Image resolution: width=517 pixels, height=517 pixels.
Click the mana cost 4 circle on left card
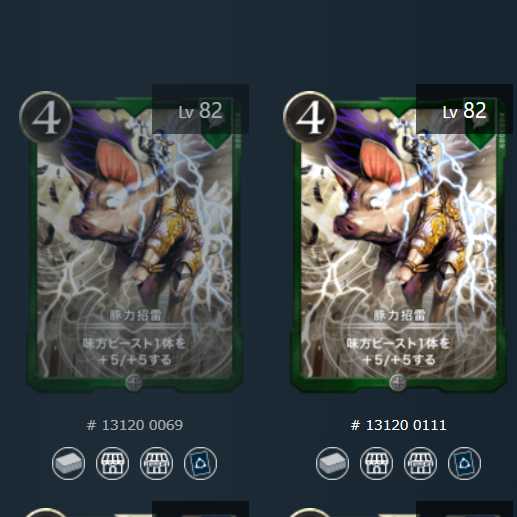[46, 118]
